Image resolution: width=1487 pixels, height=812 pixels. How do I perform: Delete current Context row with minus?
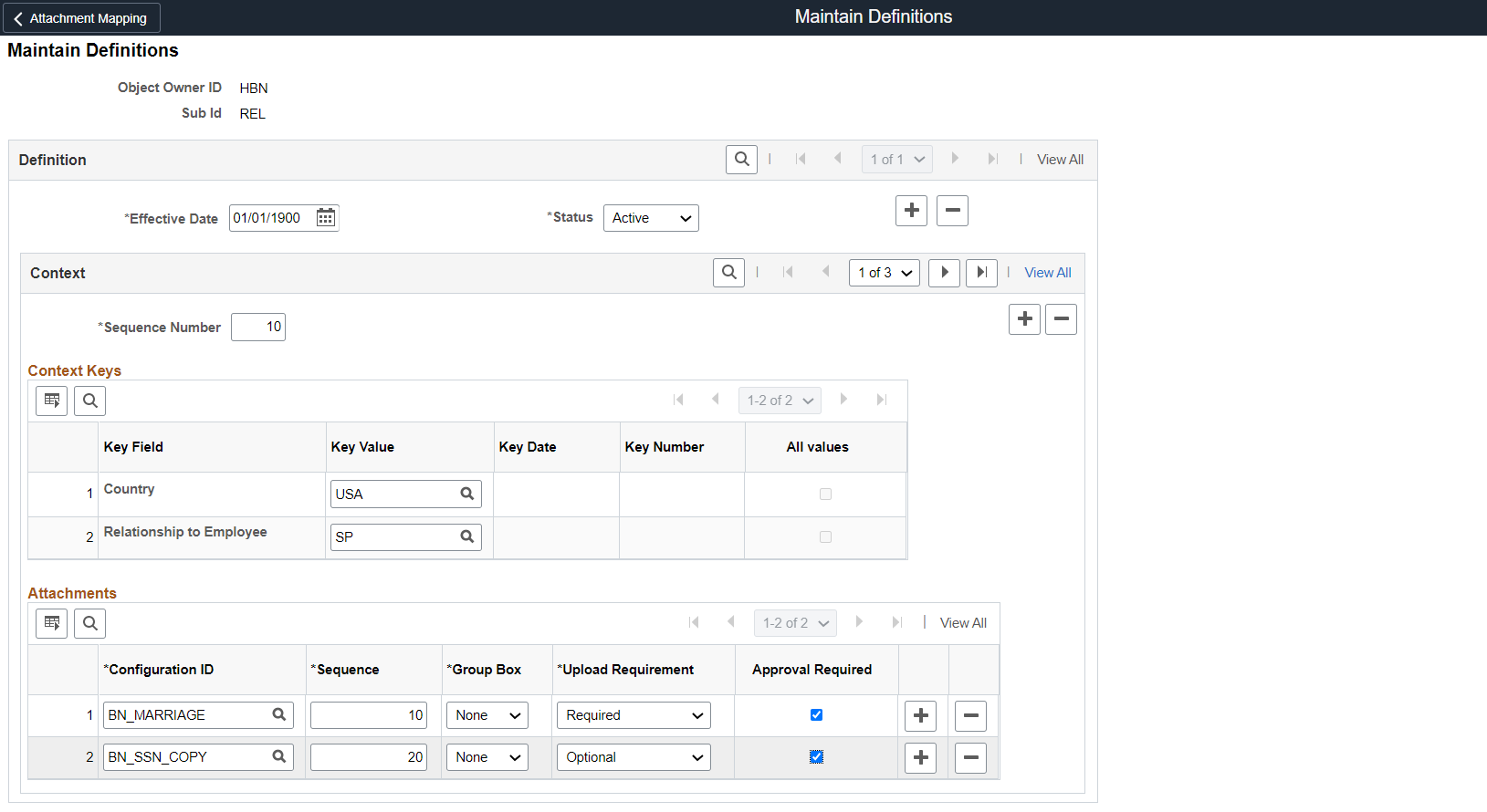pyautogui.click(x=1061, y=319)
